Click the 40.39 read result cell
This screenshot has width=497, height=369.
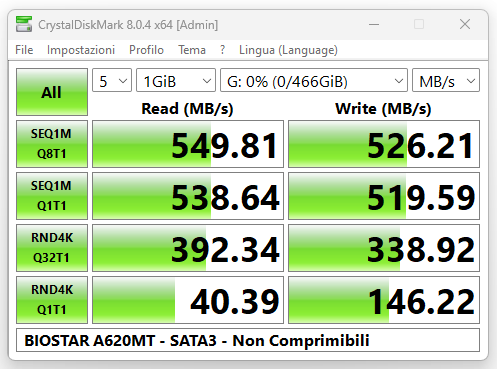pyautogui.click(x=188, y=300)
